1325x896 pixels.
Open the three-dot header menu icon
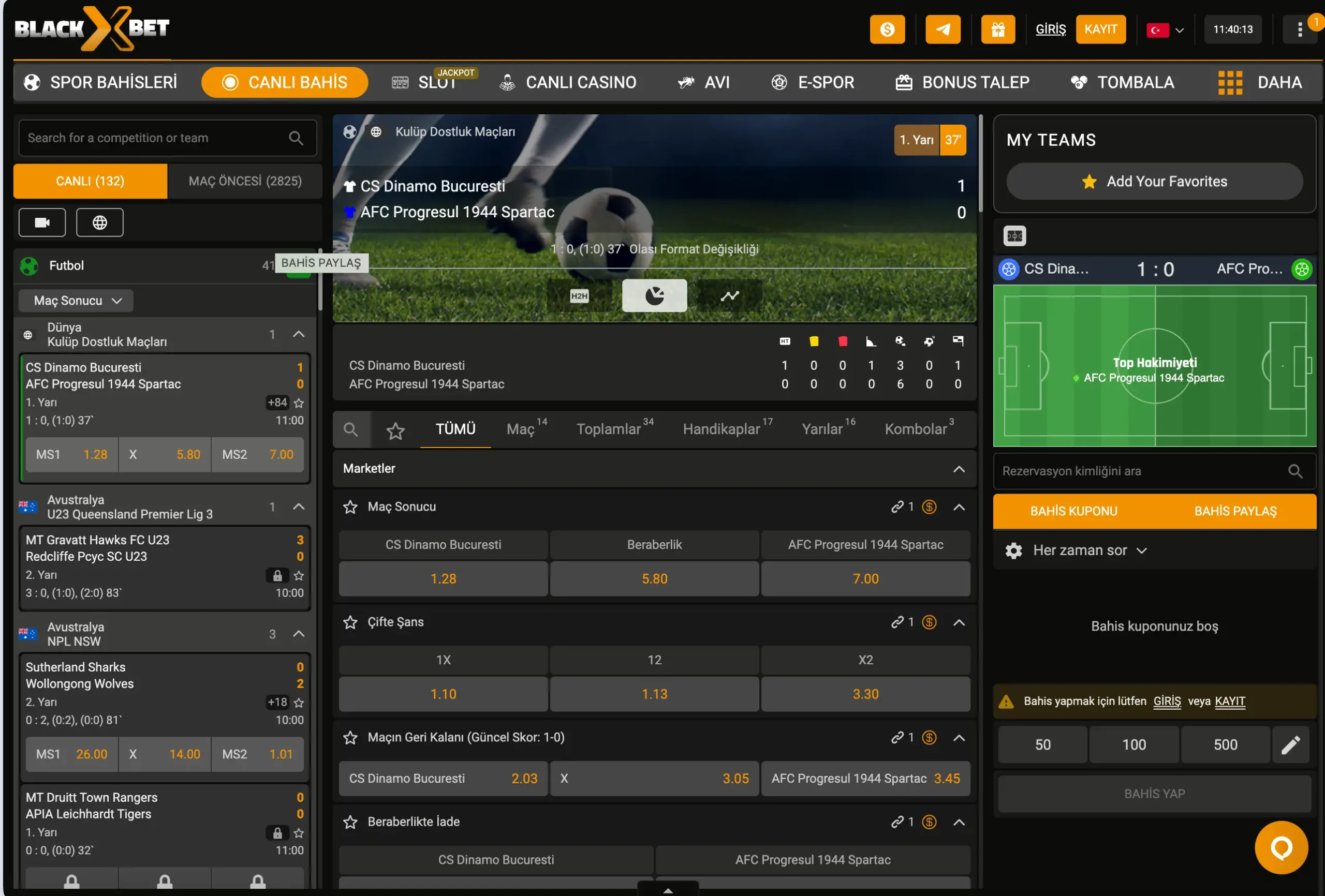tap(1300, 29)
